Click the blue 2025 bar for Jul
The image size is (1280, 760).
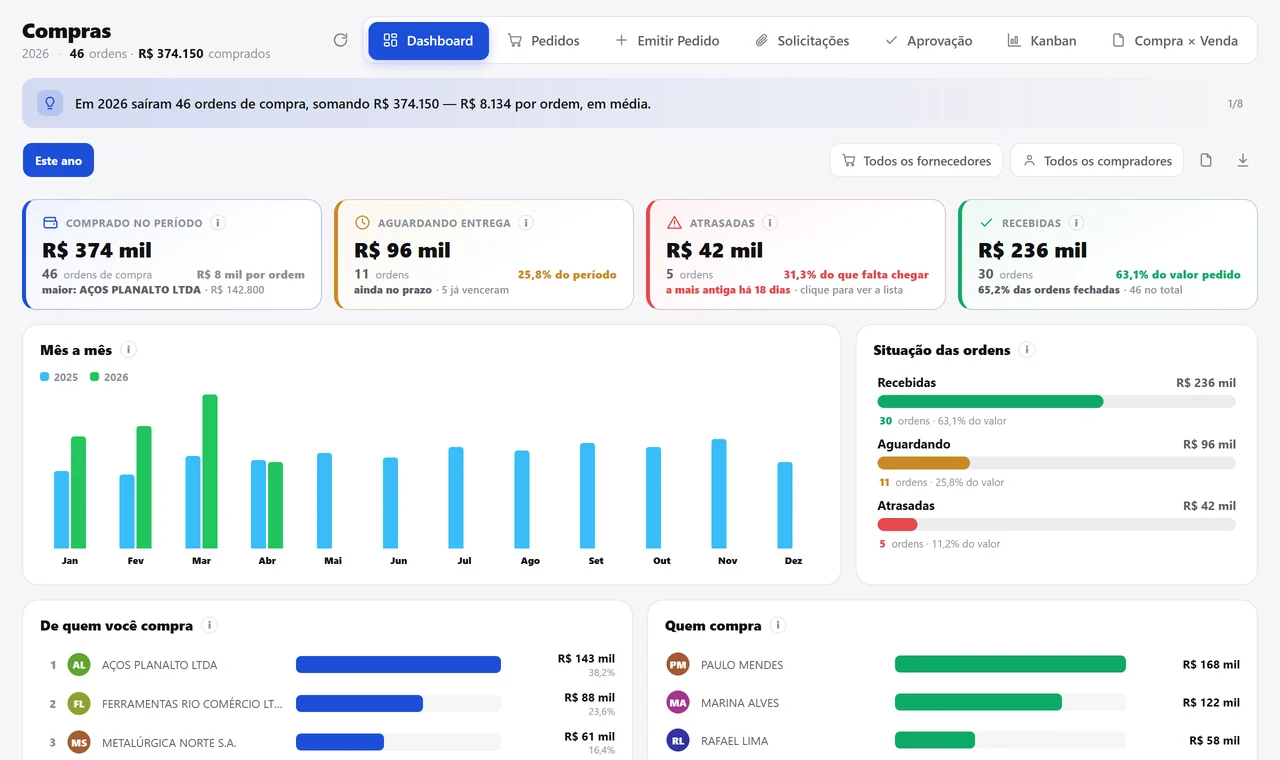[456, 497]
